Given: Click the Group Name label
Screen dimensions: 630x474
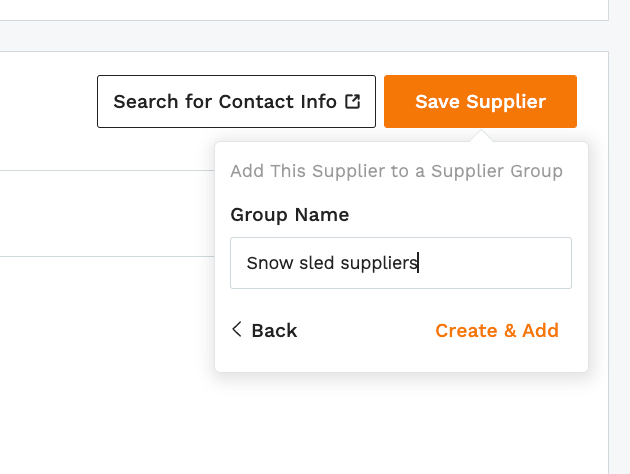Looking at the screenshot, I should click(x=289, y=215).
